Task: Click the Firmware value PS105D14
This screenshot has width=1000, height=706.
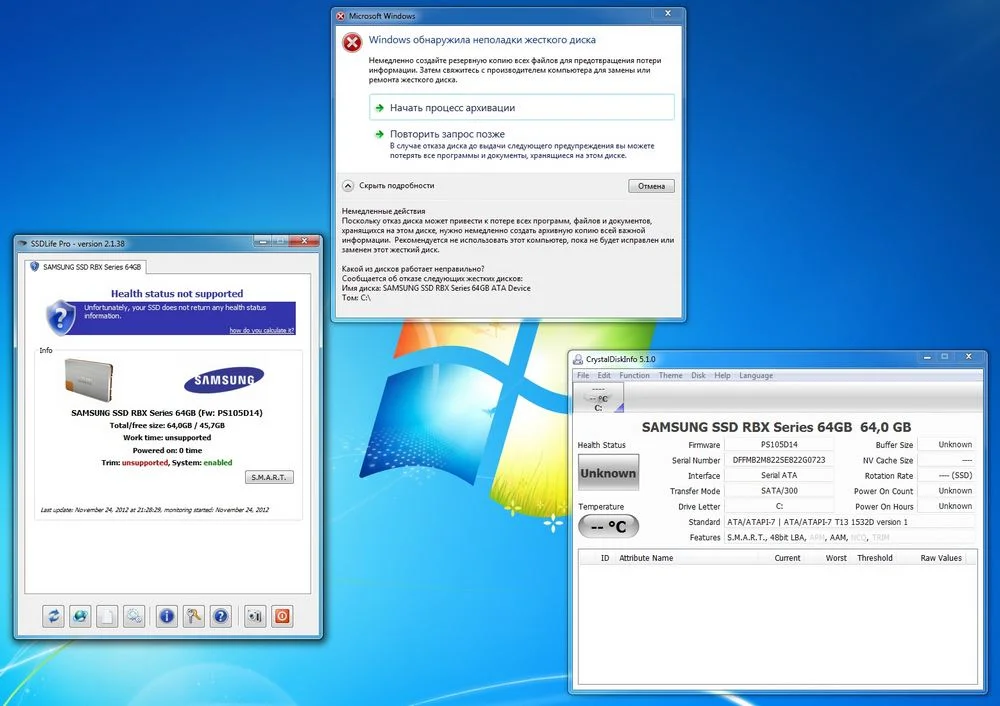Action: (779, 445)
